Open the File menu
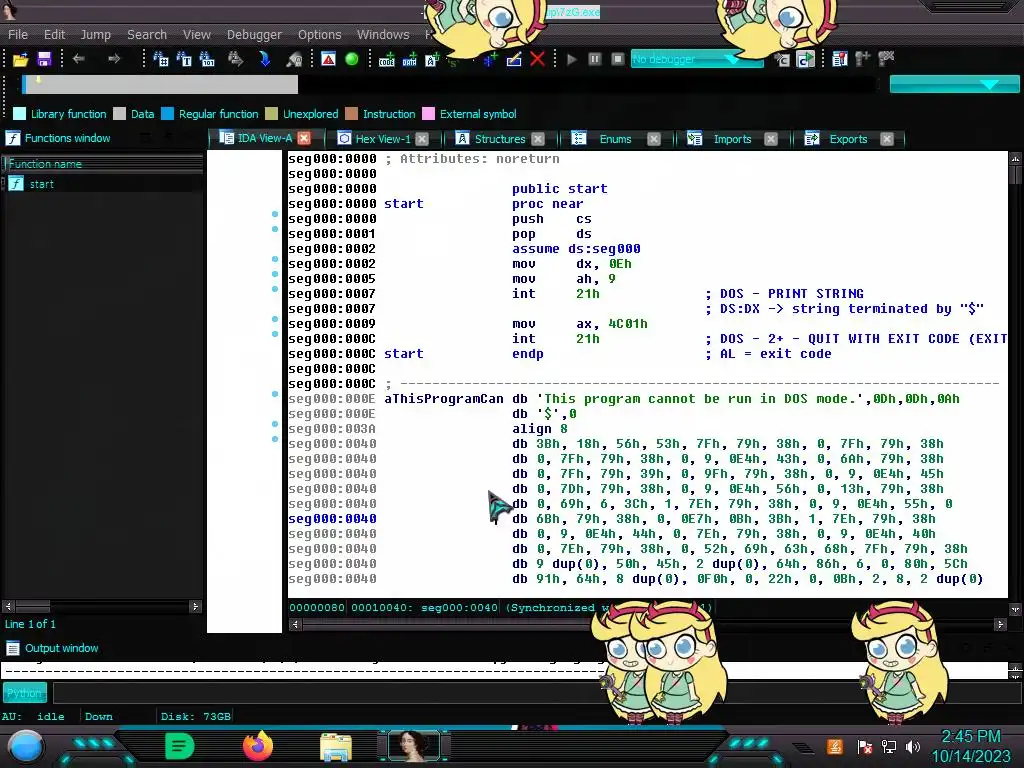Screen dimensions: 1024x768 (x=18, y=35)
